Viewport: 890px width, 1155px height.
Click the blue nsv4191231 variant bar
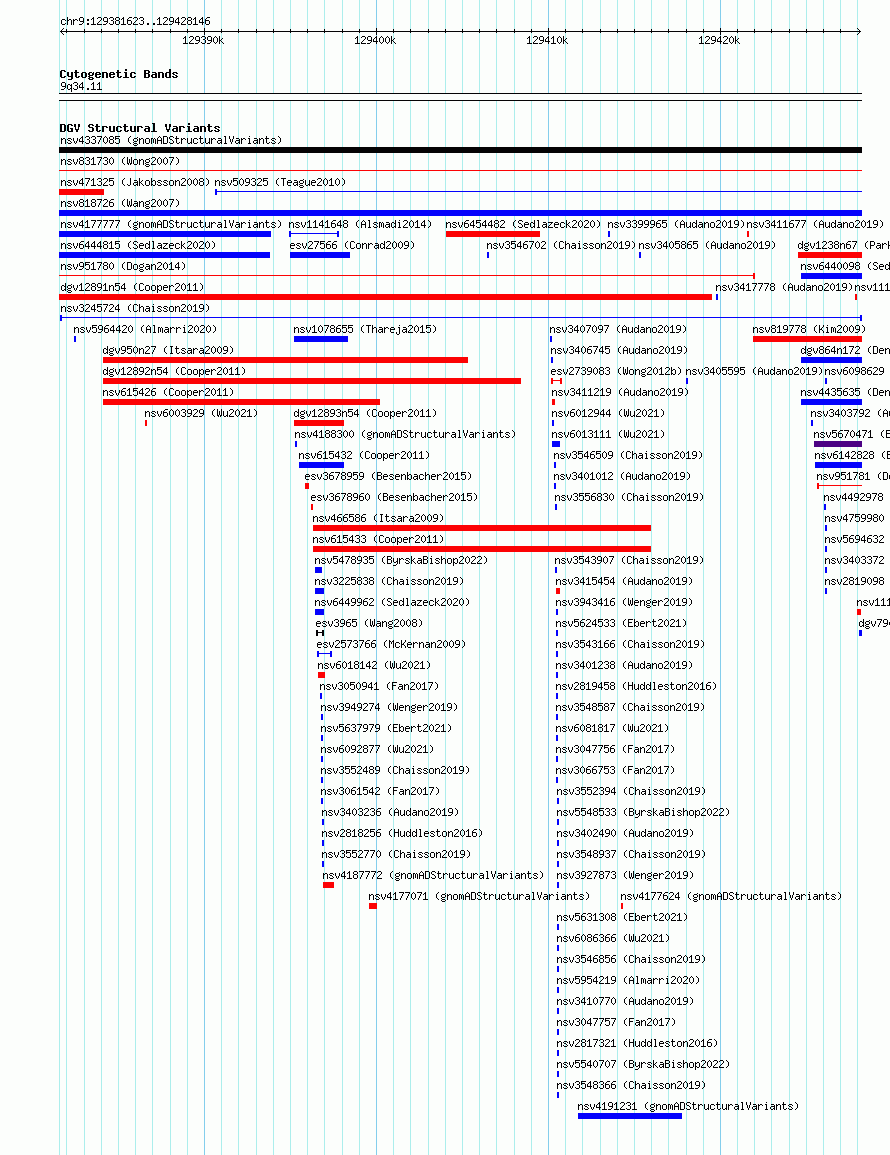point(630,1116)
